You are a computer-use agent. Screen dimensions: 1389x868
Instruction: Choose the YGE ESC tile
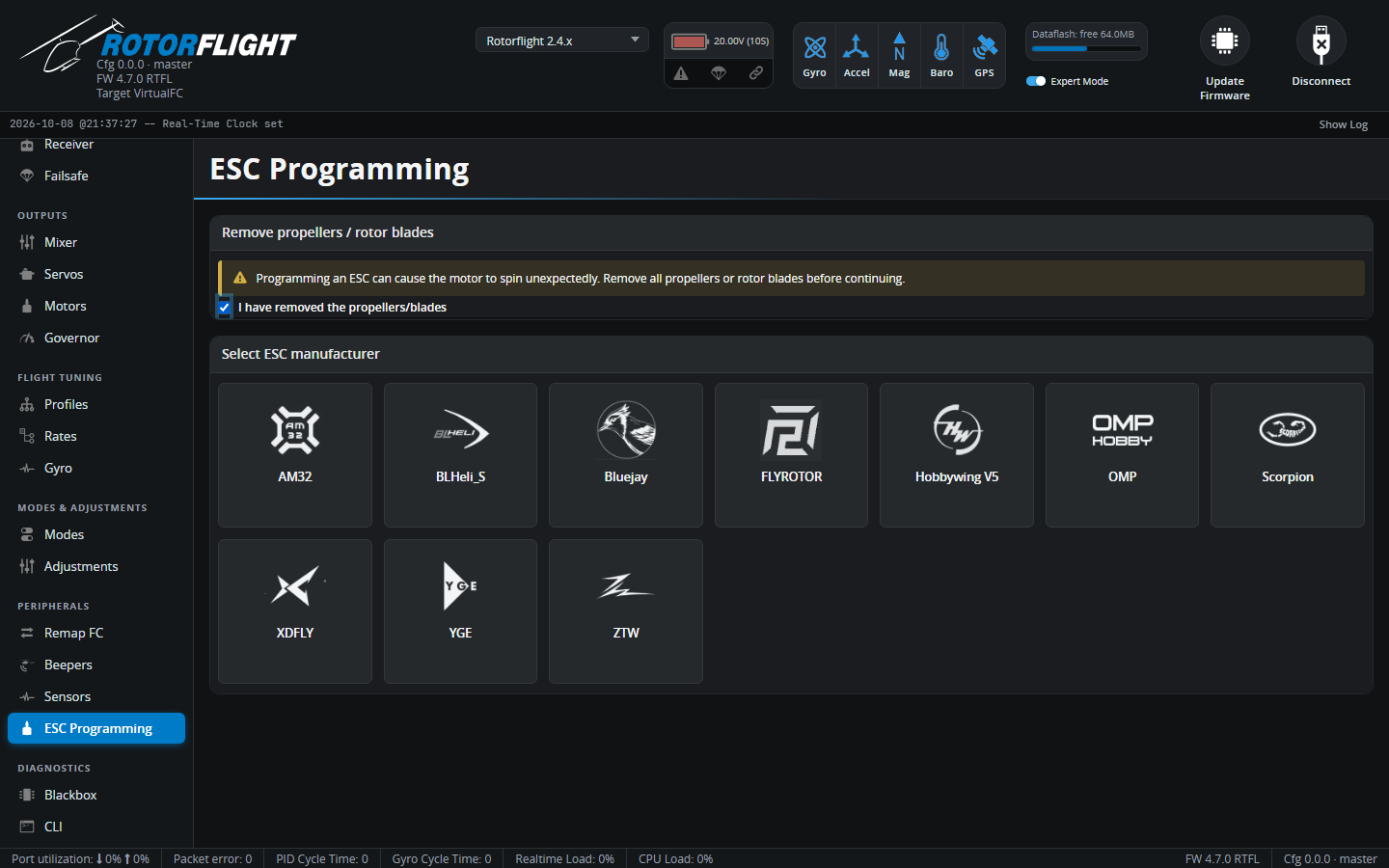[x=460, y=611]
